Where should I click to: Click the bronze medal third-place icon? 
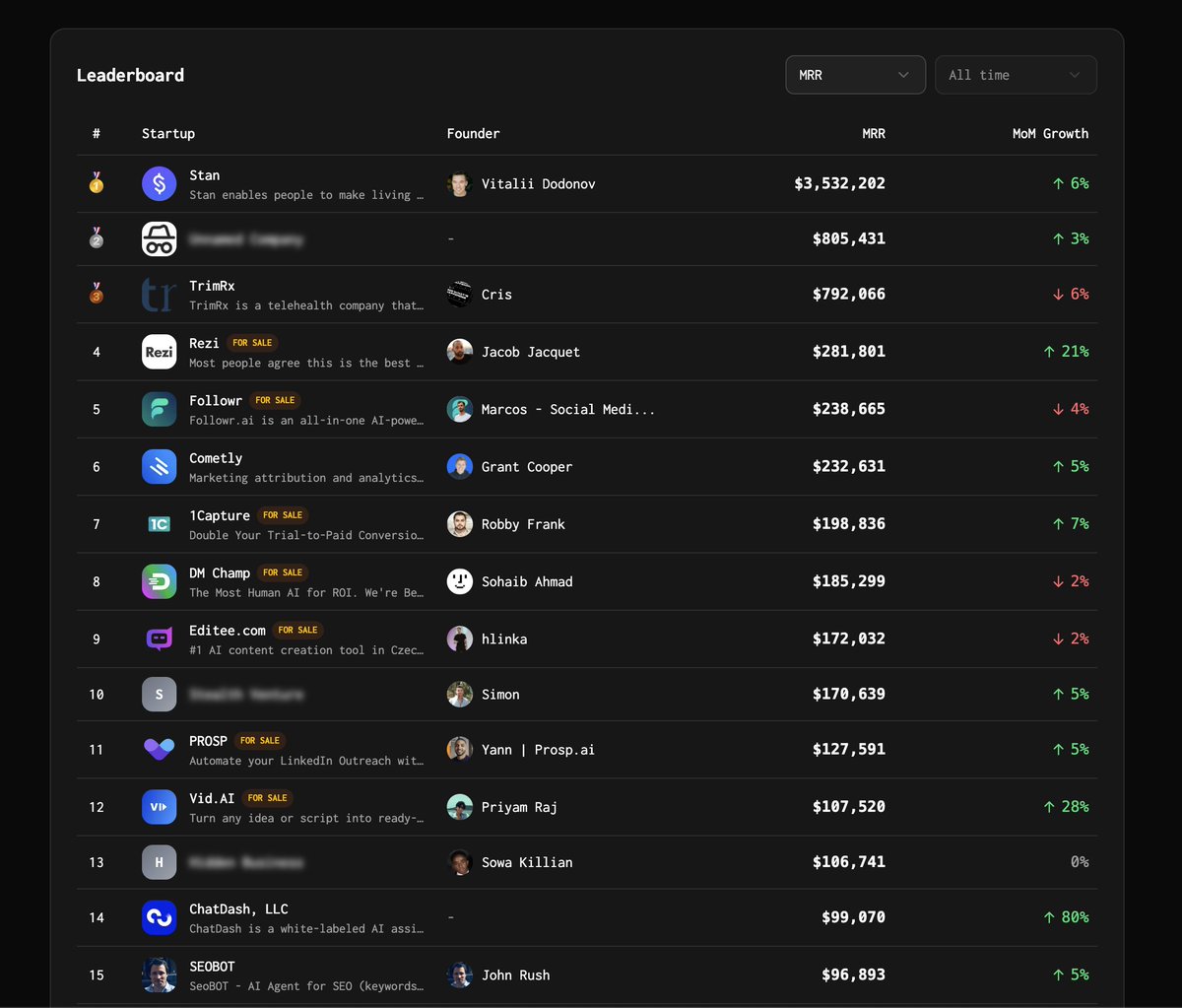(97, 294)
